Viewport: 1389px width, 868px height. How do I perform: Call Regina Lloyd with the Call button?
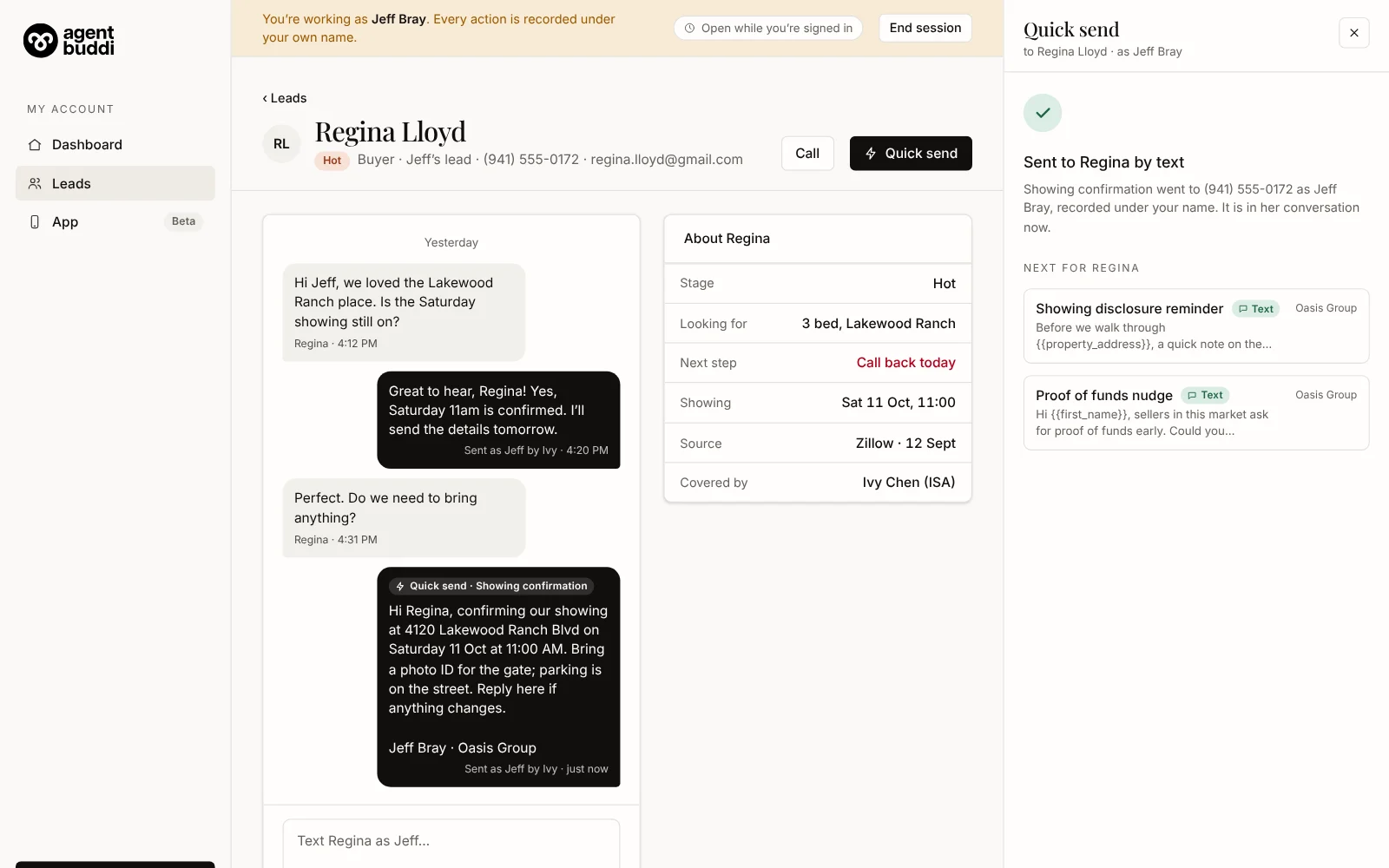(x=807, y=154)
